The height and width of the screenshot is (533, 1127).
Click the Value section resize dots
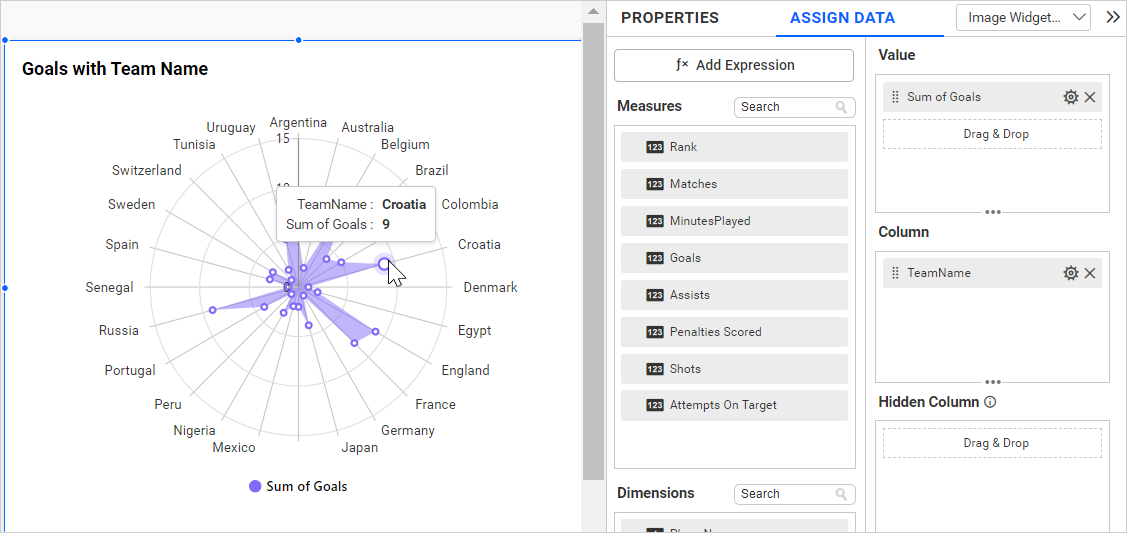tap(992, 212)
